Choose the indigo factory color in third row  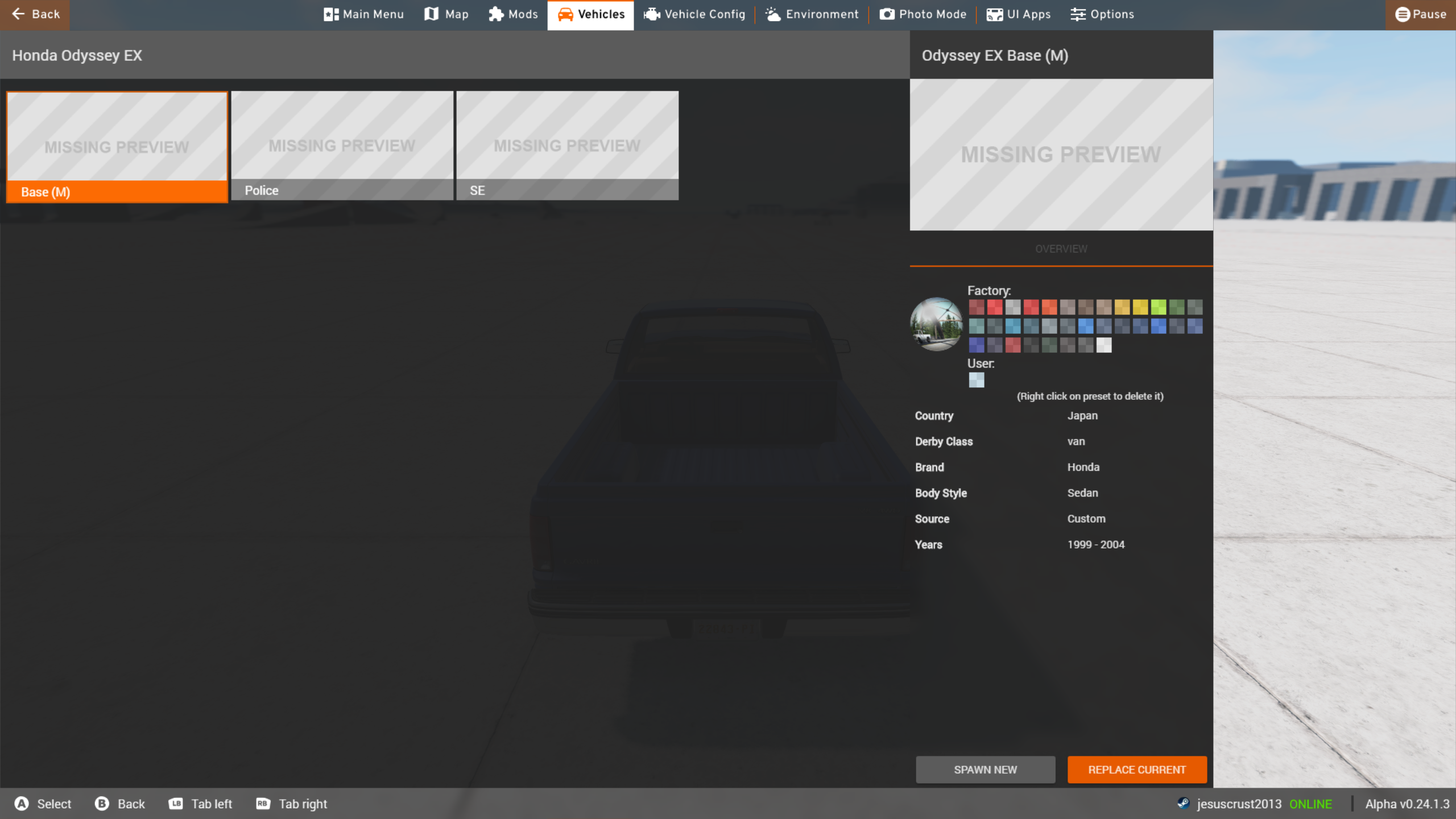tap(977, 345)
